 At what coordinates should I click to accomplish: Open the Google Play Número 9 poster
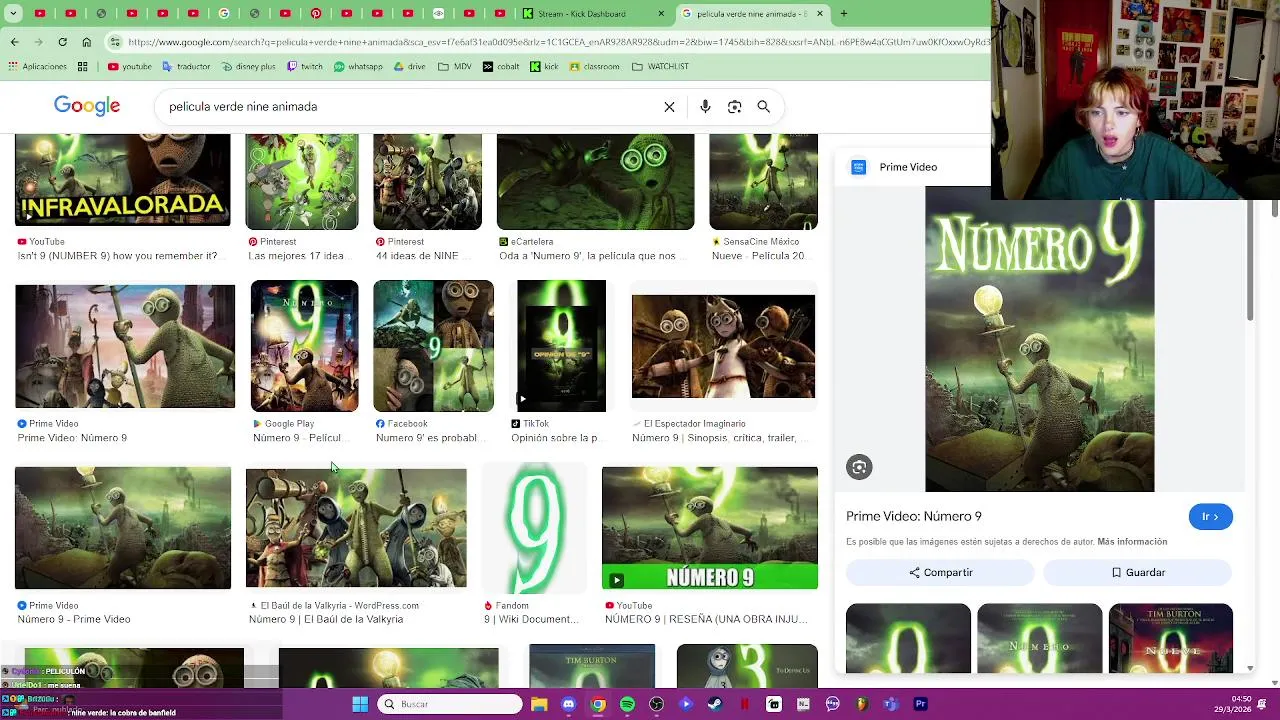(304, 346)
